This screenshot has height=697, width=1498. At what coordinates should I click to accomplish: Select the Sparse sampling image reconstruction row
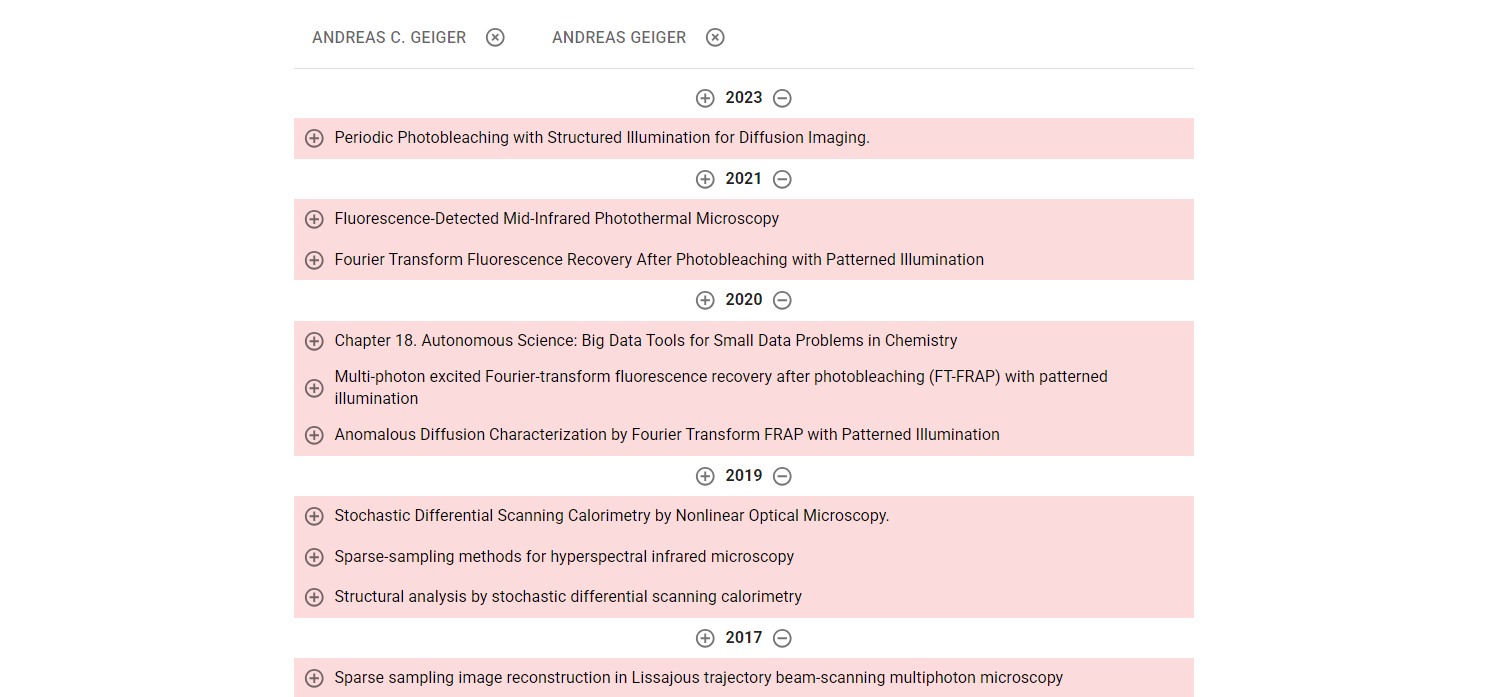coord(698,678)
